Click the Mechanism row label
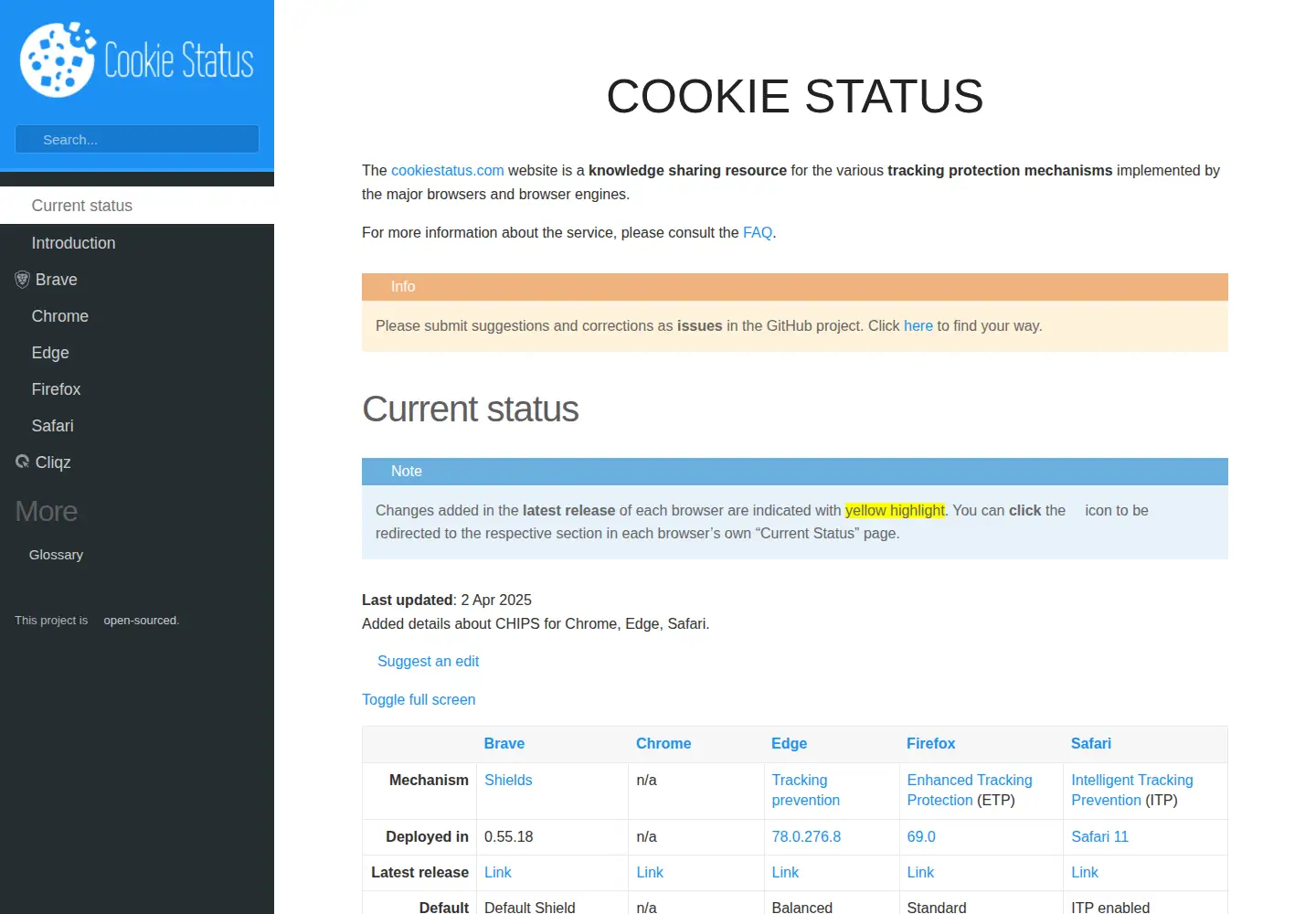The image size is (1316, 914). (x=429, y=780)
